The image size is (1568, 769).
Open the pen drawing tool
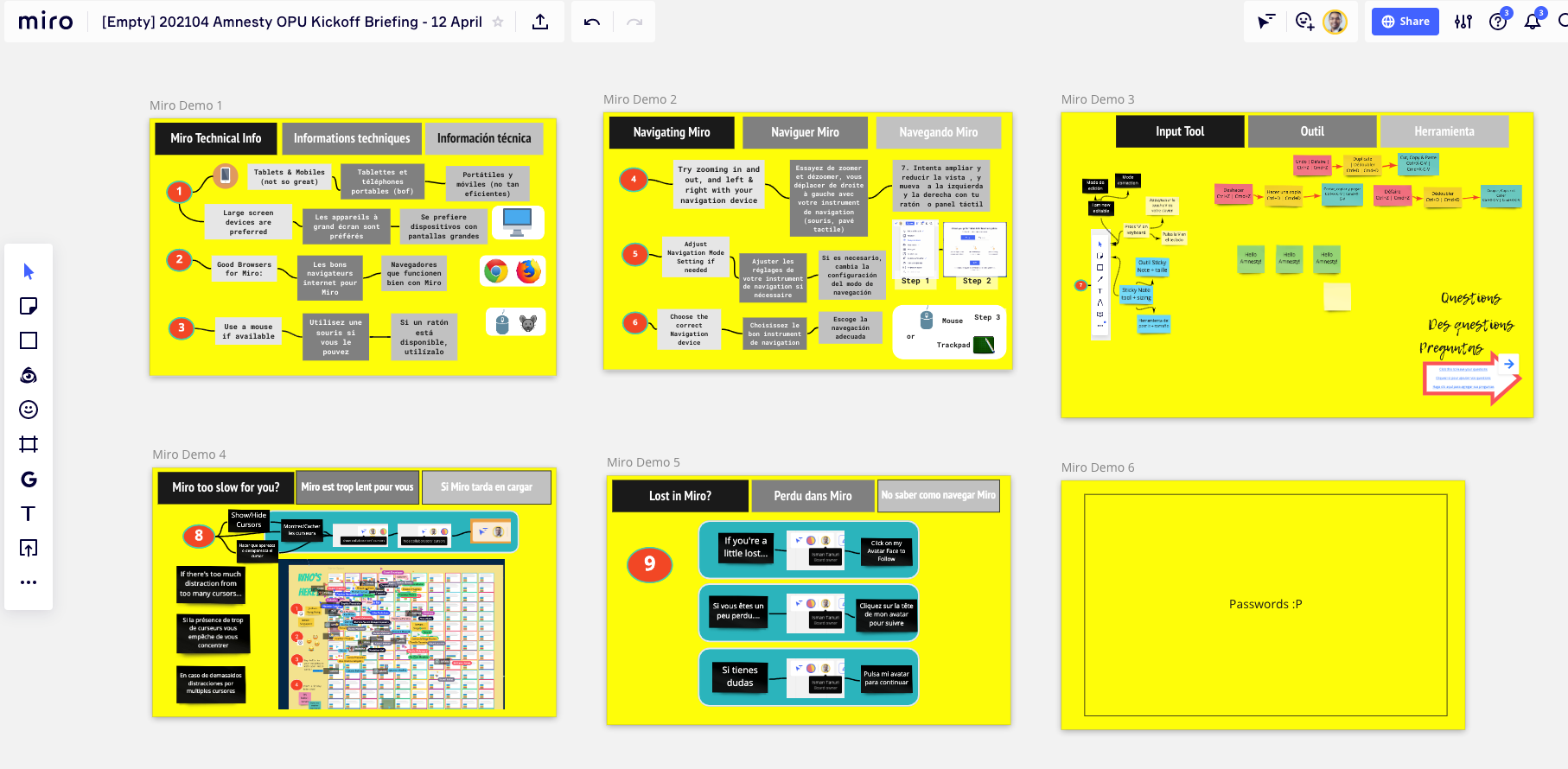[29, 375]
